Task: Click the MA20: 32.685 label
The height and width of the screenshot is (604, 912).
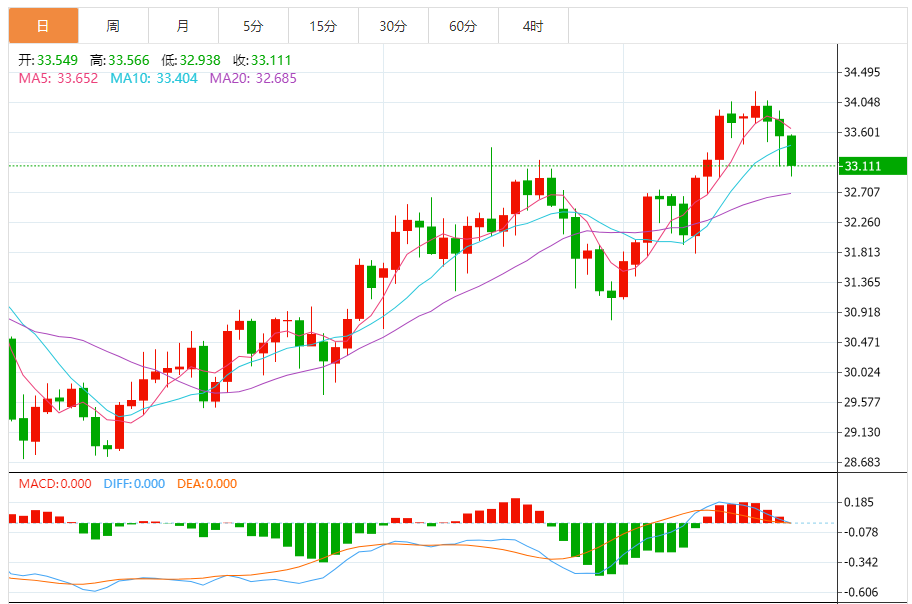Action: pyautogui.click(x=253, y=79)
